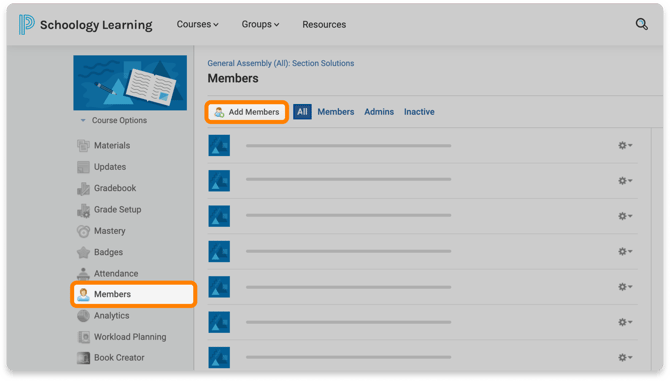
Task: Click the course banner image with notebook
Action: pos(130,83)
